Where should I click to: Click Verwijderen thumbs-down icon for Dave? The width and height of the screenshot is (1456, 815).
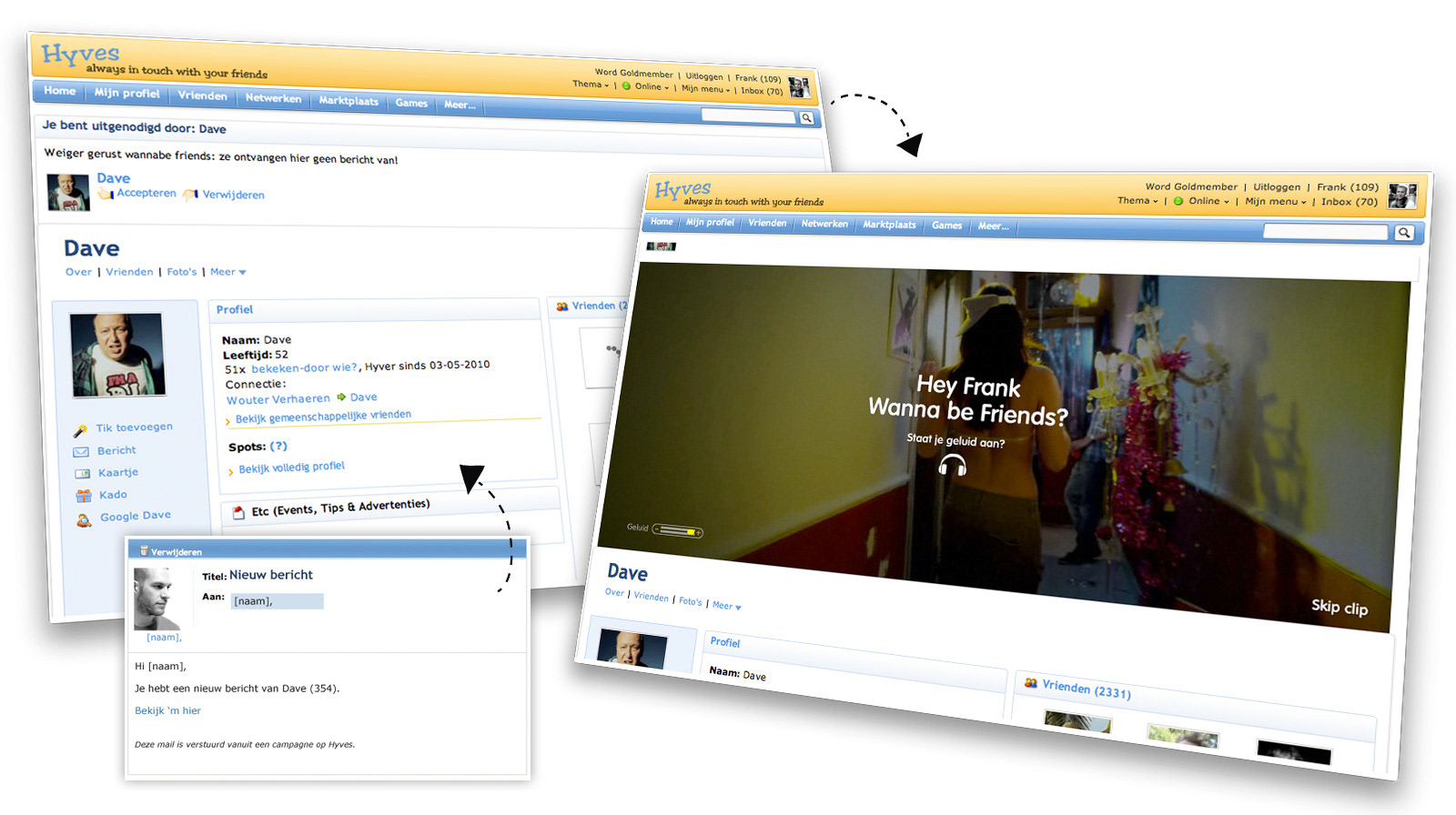point(190,195)
